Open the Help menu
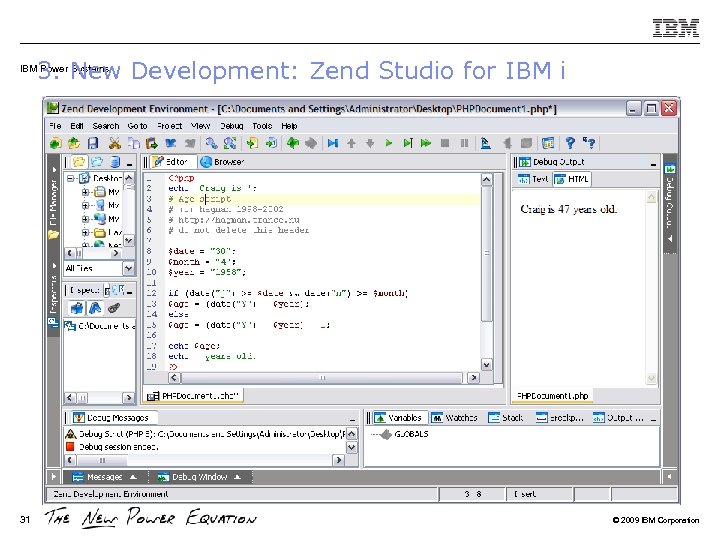The height and width of the screenshot is (540, 720). pyautogui.click(x=289, y=126)
